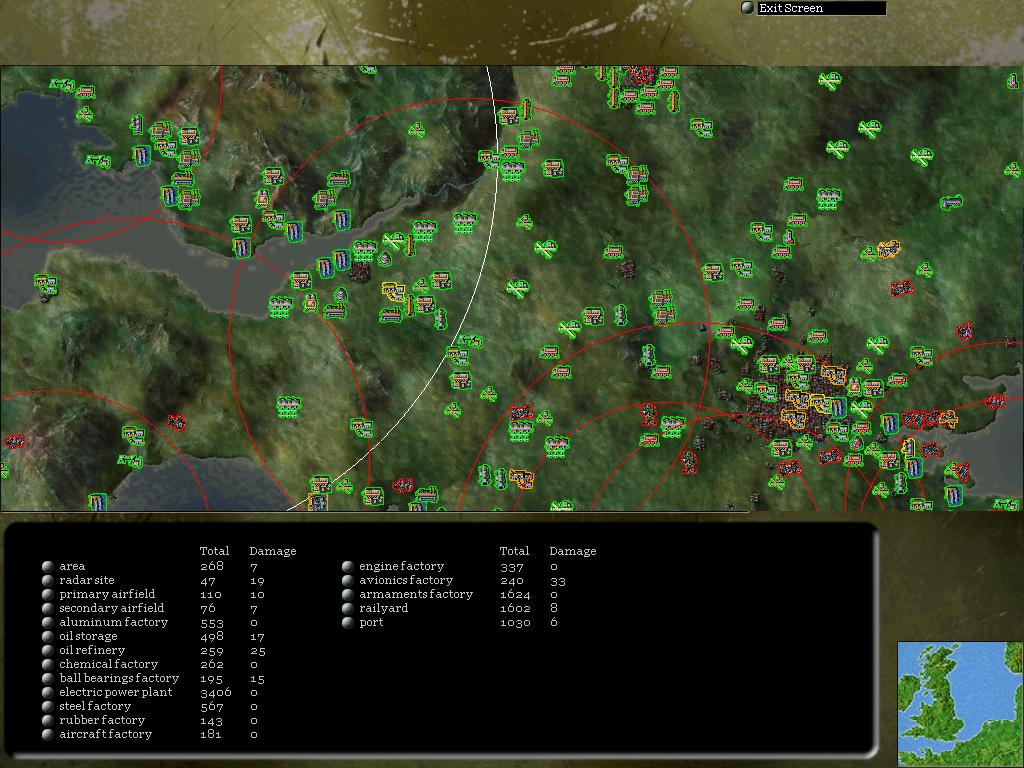Viewport: 1024px width, 768px height.
Task: Click the 'ball bearings factory' label
Action: pyautogui.click(x=119, y=679)
